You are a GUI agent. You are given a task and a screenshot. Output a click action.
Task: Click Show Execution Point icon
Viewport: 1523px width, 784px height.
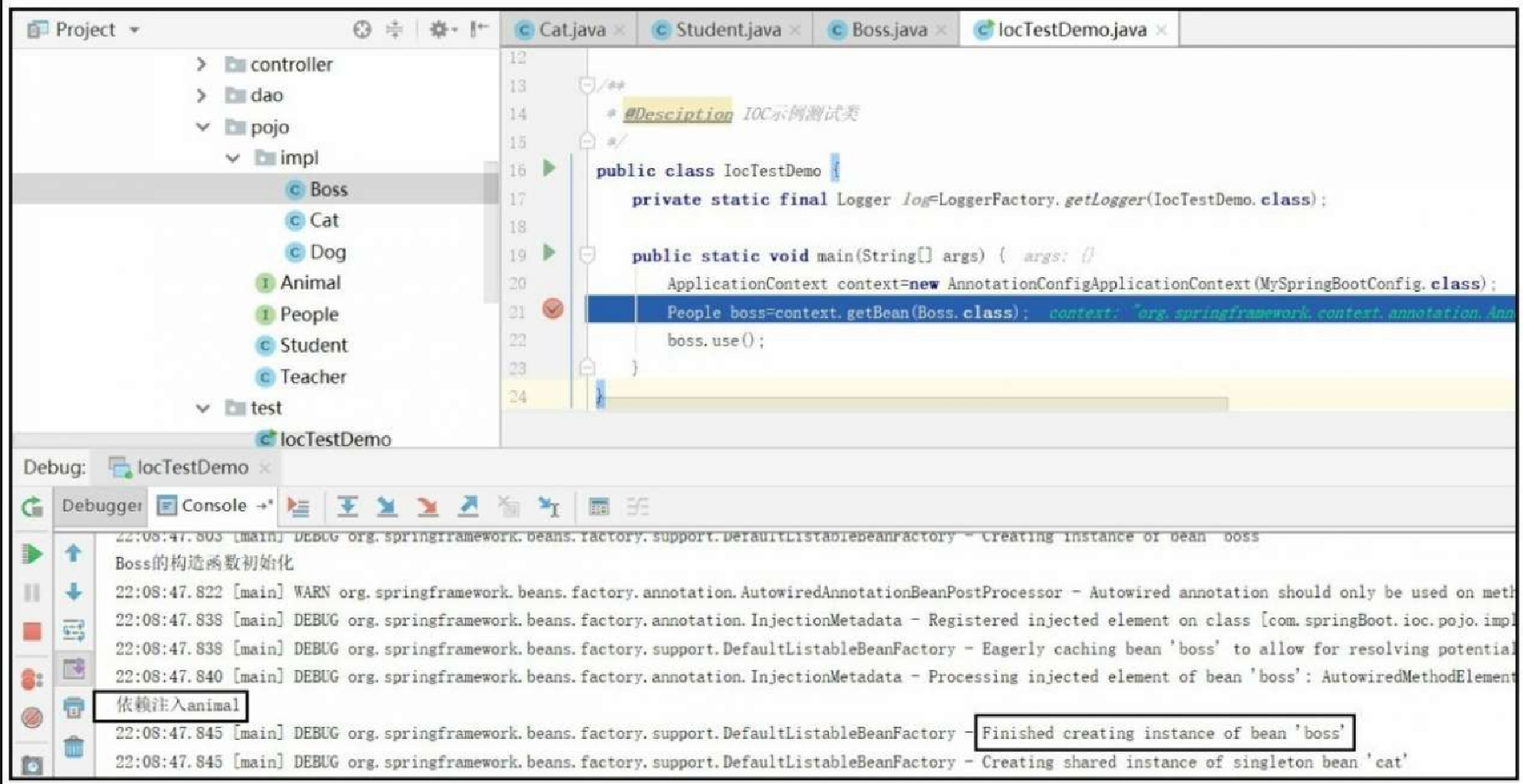coord(299,507)
